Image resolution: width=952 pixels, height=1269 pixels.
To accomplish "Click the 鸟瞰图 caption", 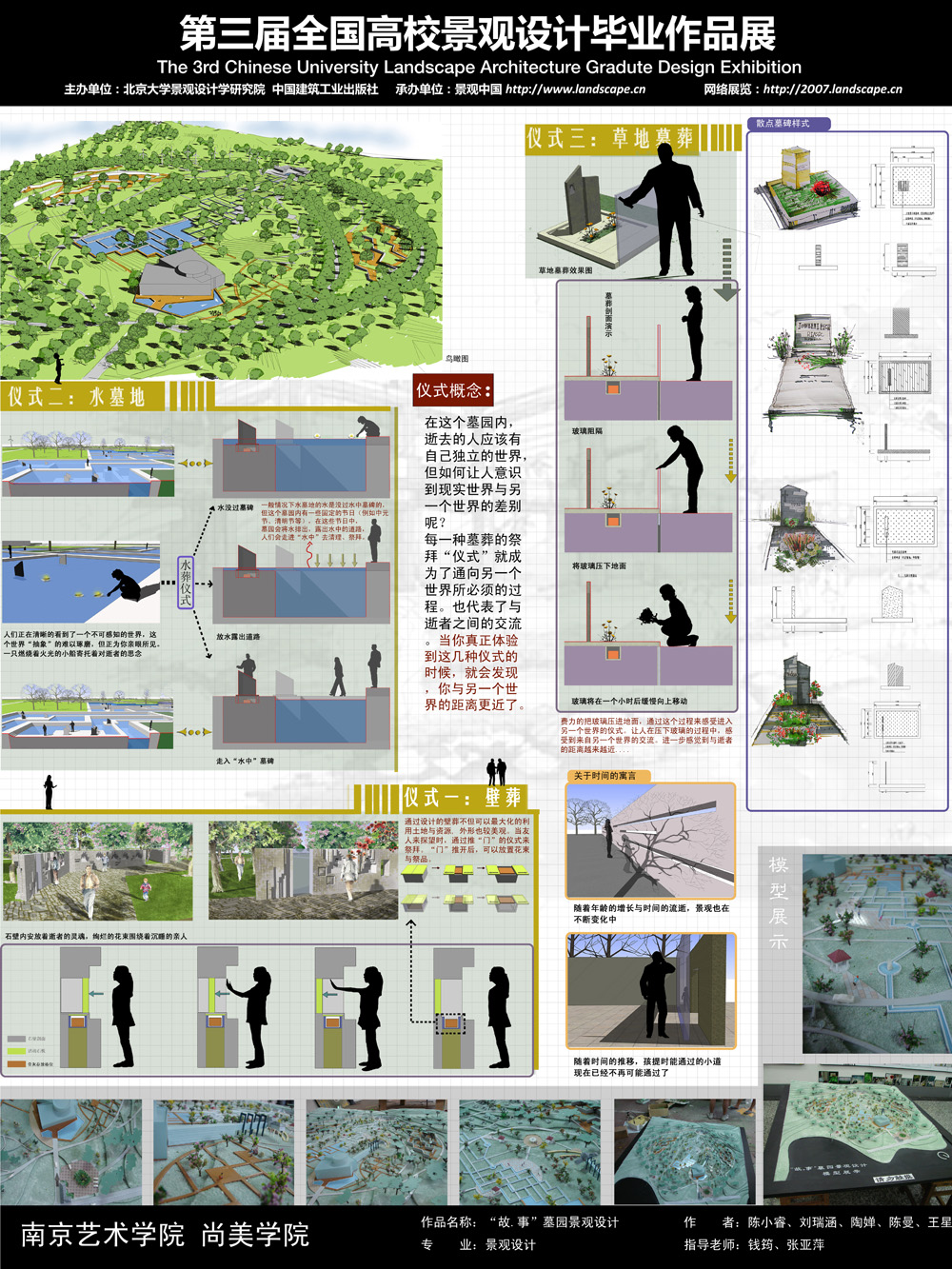I will pos(457,358).
